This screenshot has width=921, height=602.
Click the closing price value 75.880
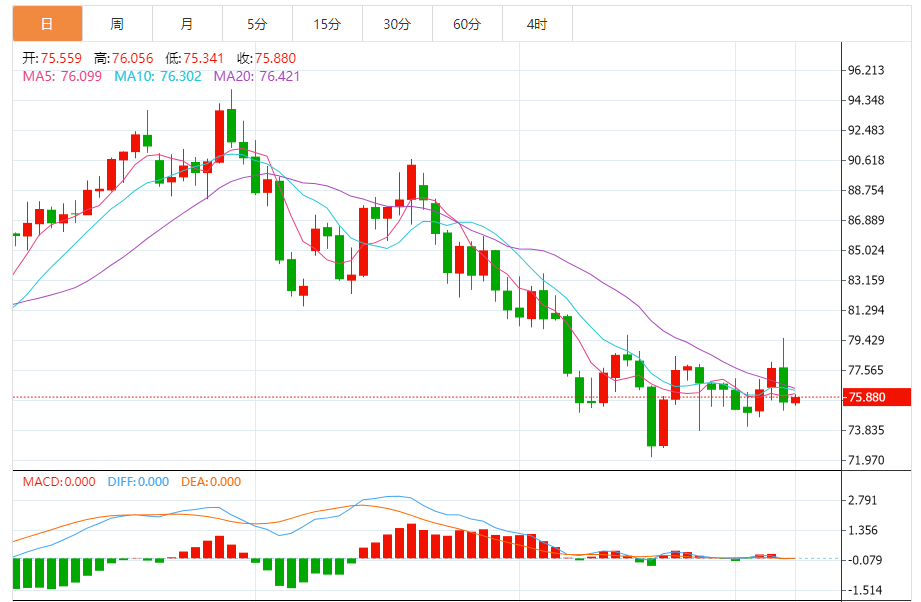click(x=275, y=58)
